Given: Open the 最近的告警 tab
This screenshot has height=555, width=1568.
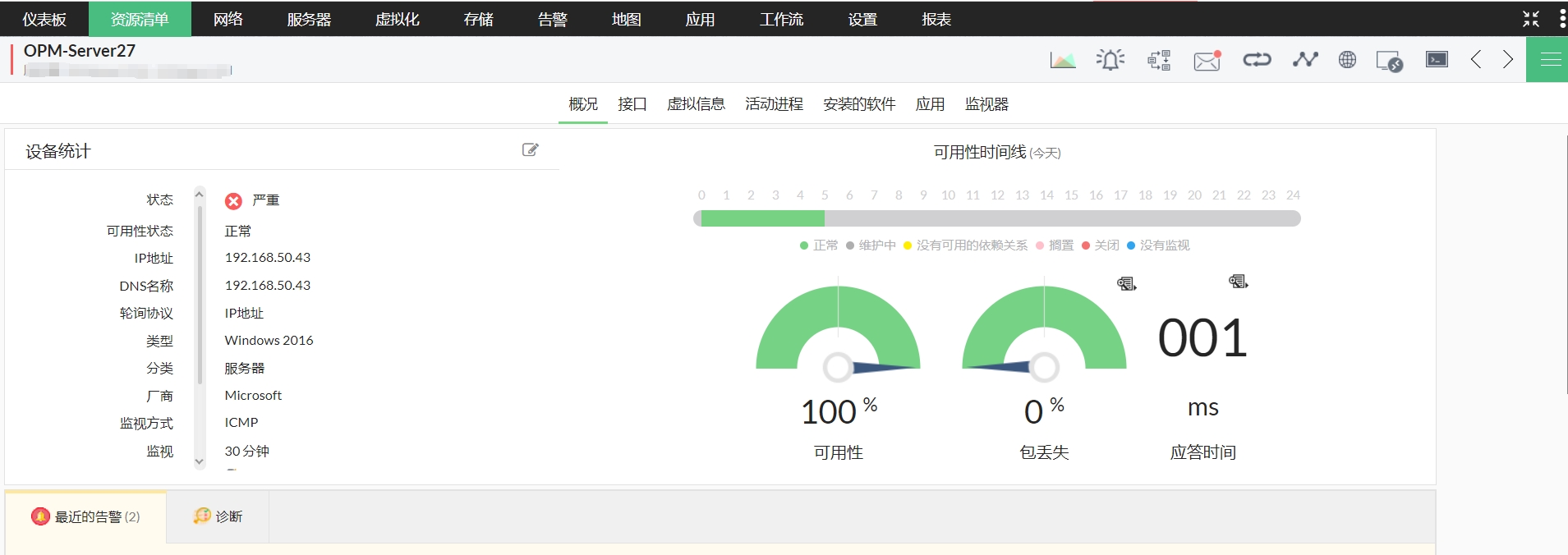Looking at the screenshot, I should point(86,516).
